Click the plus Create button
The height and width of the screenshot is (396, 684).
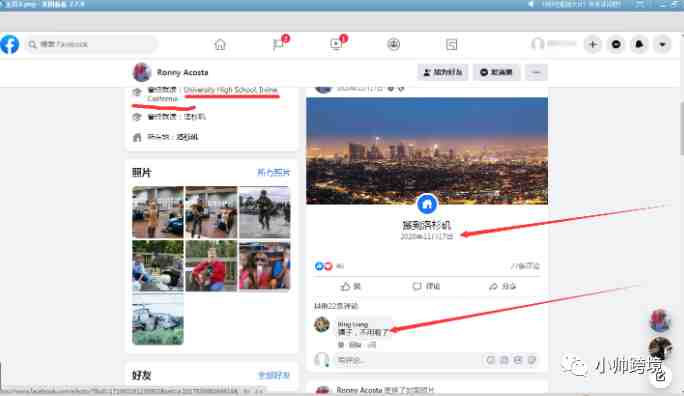(x=593, y=44)
